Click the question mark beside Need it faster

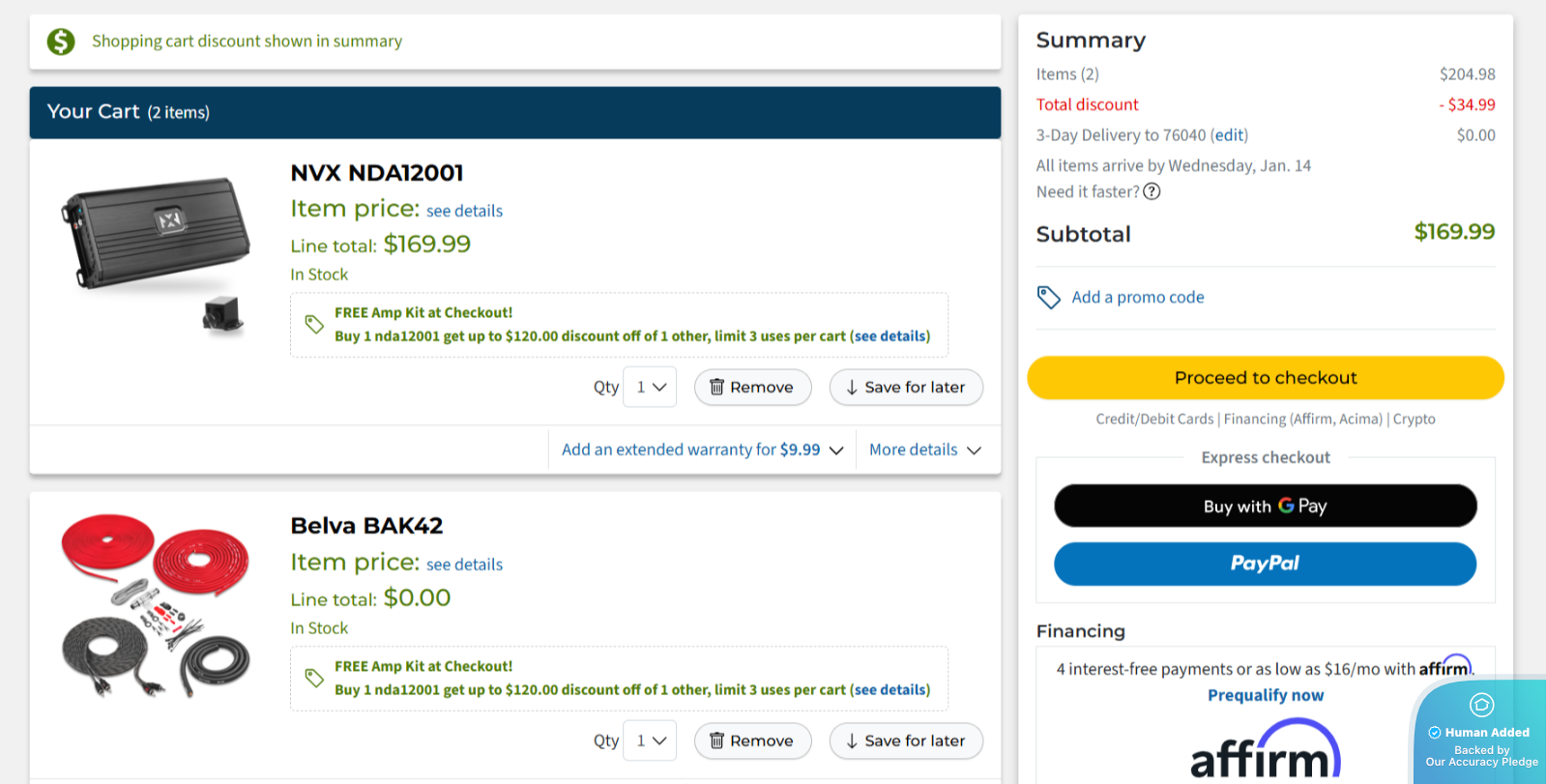coord(1152,191)
